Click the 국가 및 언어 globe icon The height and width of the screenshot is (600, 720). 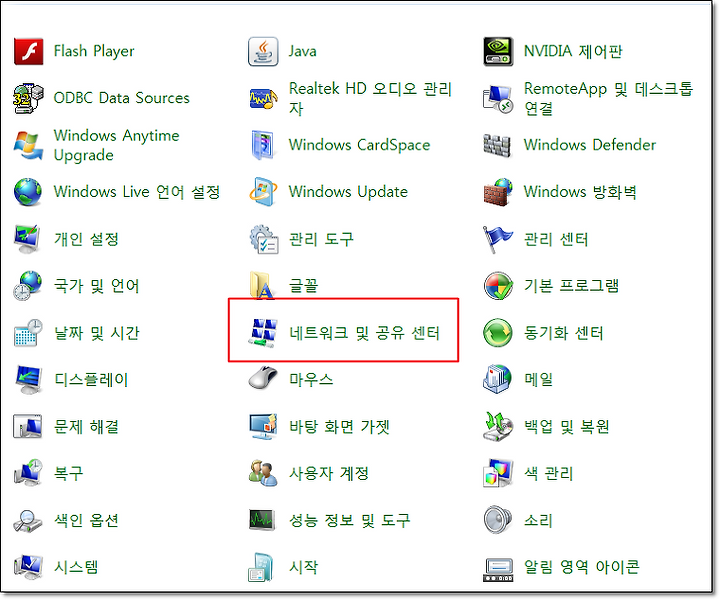[28, 286]
